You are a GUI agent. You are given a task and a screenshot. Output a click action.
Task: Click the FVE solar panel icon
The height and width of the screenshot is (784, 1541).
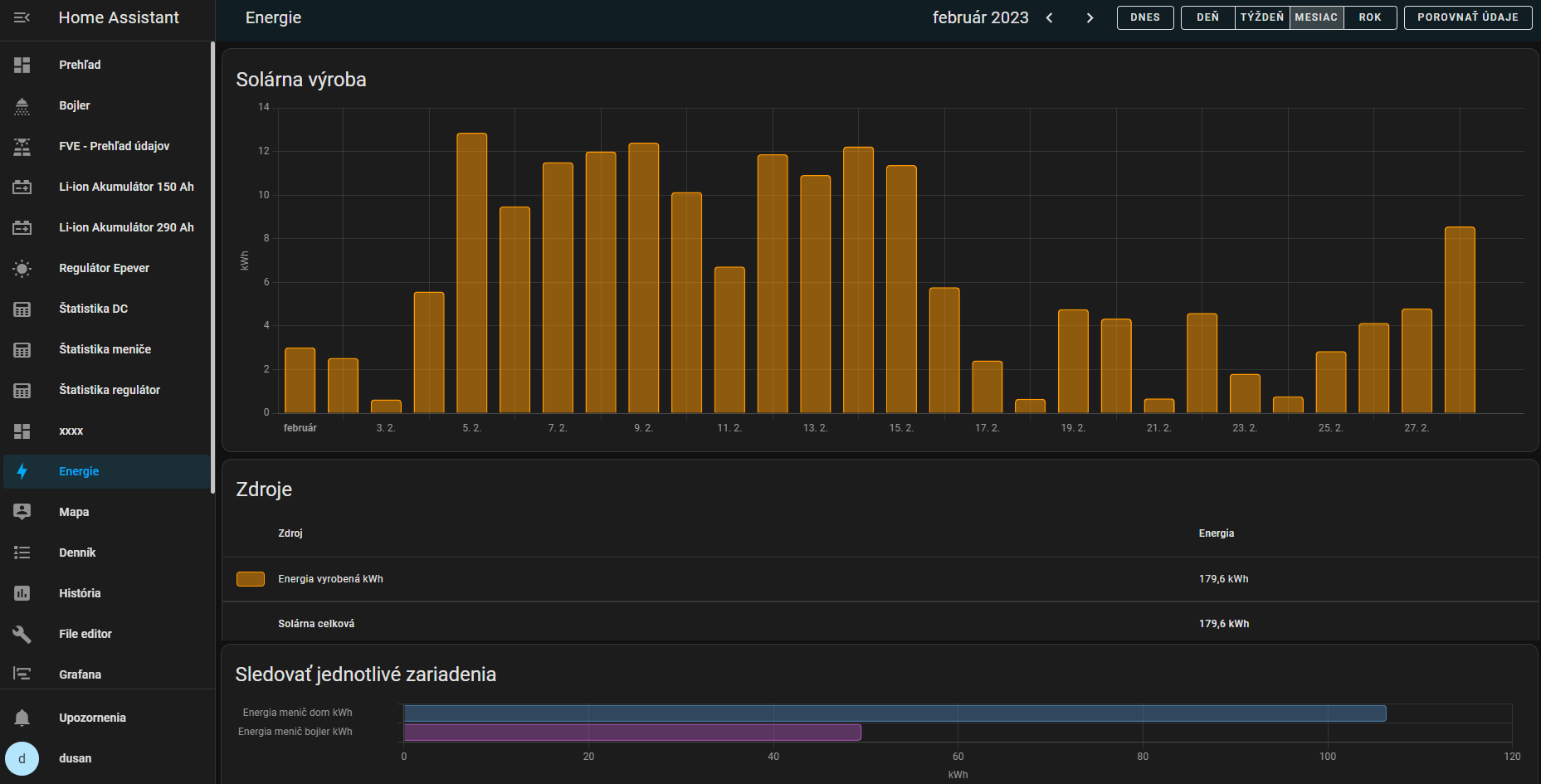click(22, 146)
